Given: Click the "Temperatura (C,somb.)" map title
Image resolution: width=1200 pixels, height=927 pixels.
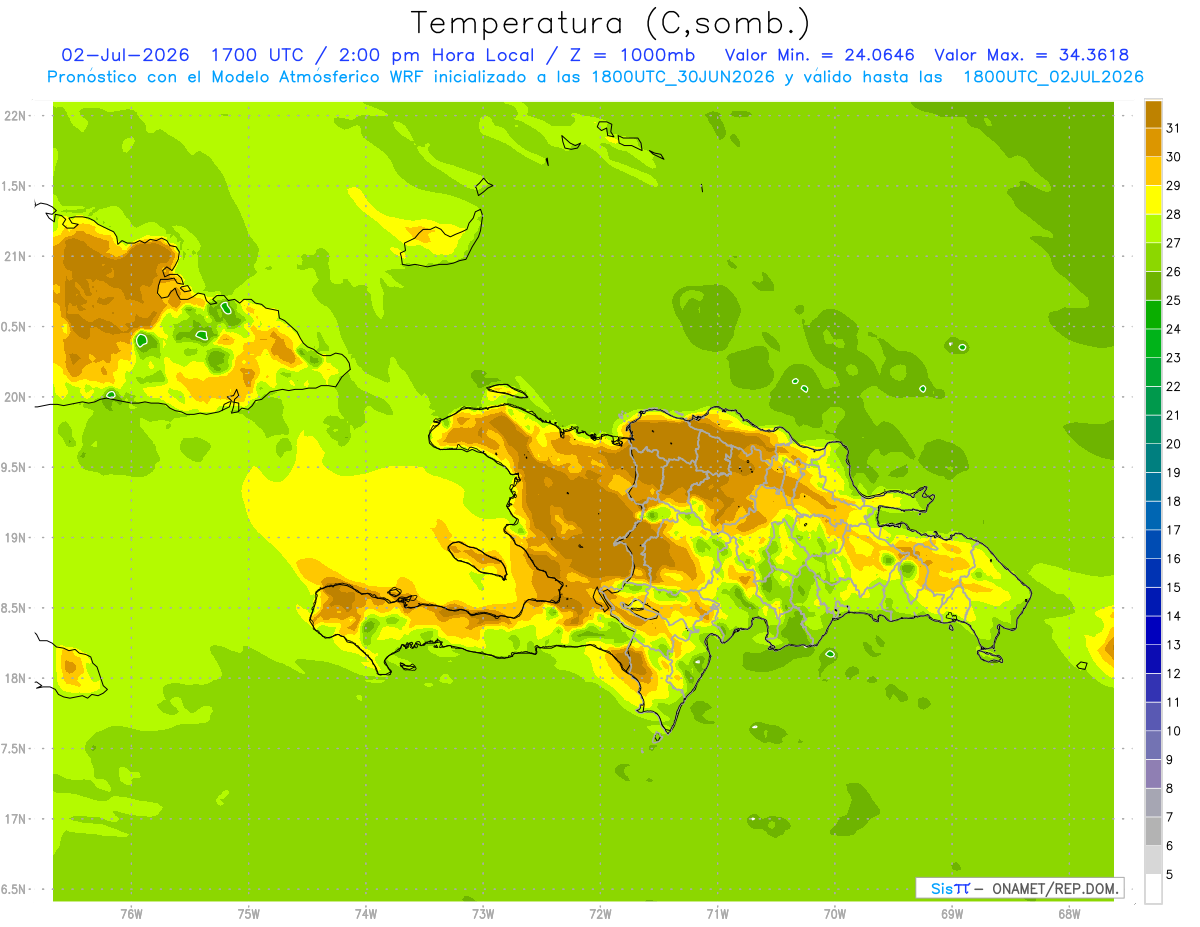Looking at the screenshot, I should [x=611, y=23].
